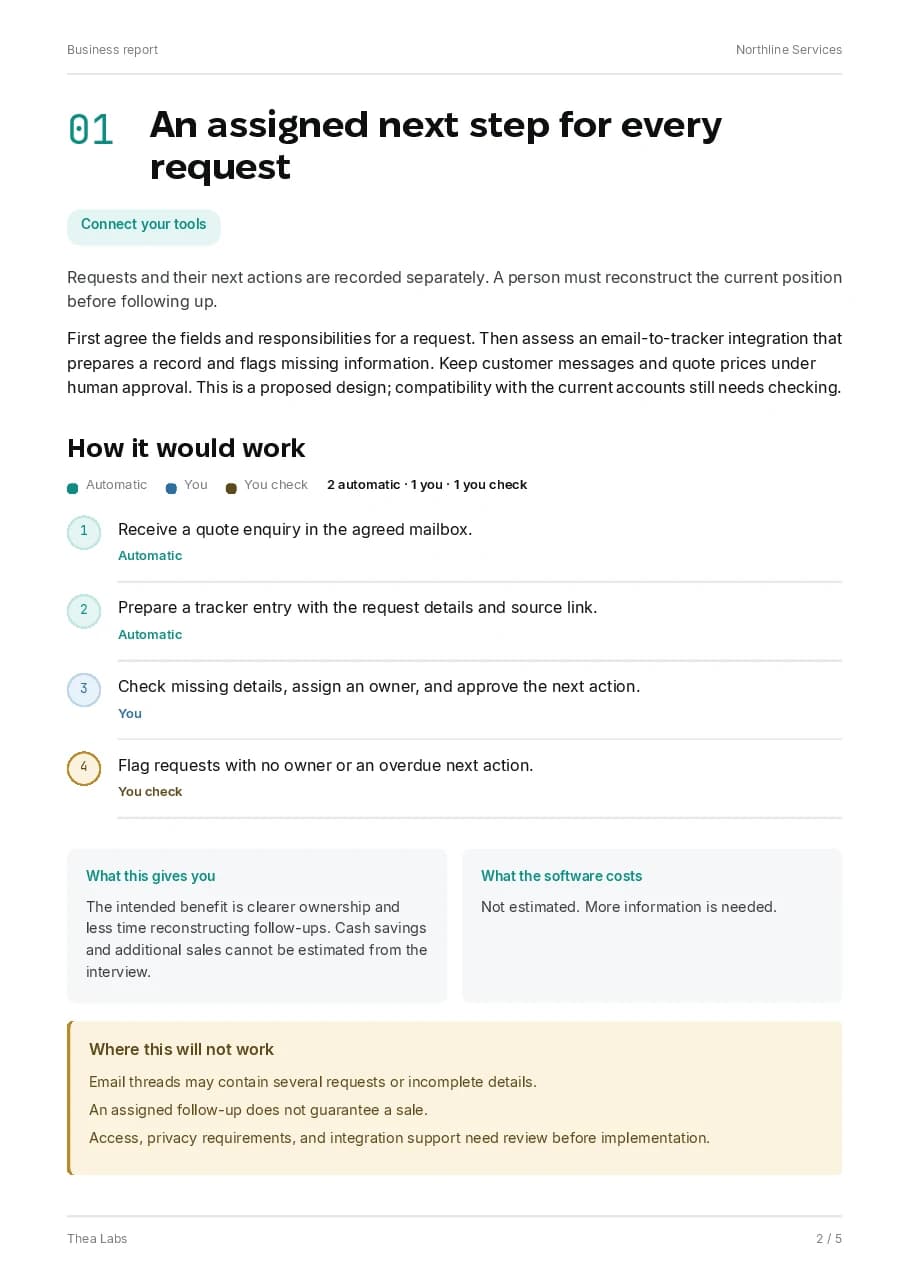Click the Northline Services header text
Screen dimensions: 909x1286
(x=789, y=50)
